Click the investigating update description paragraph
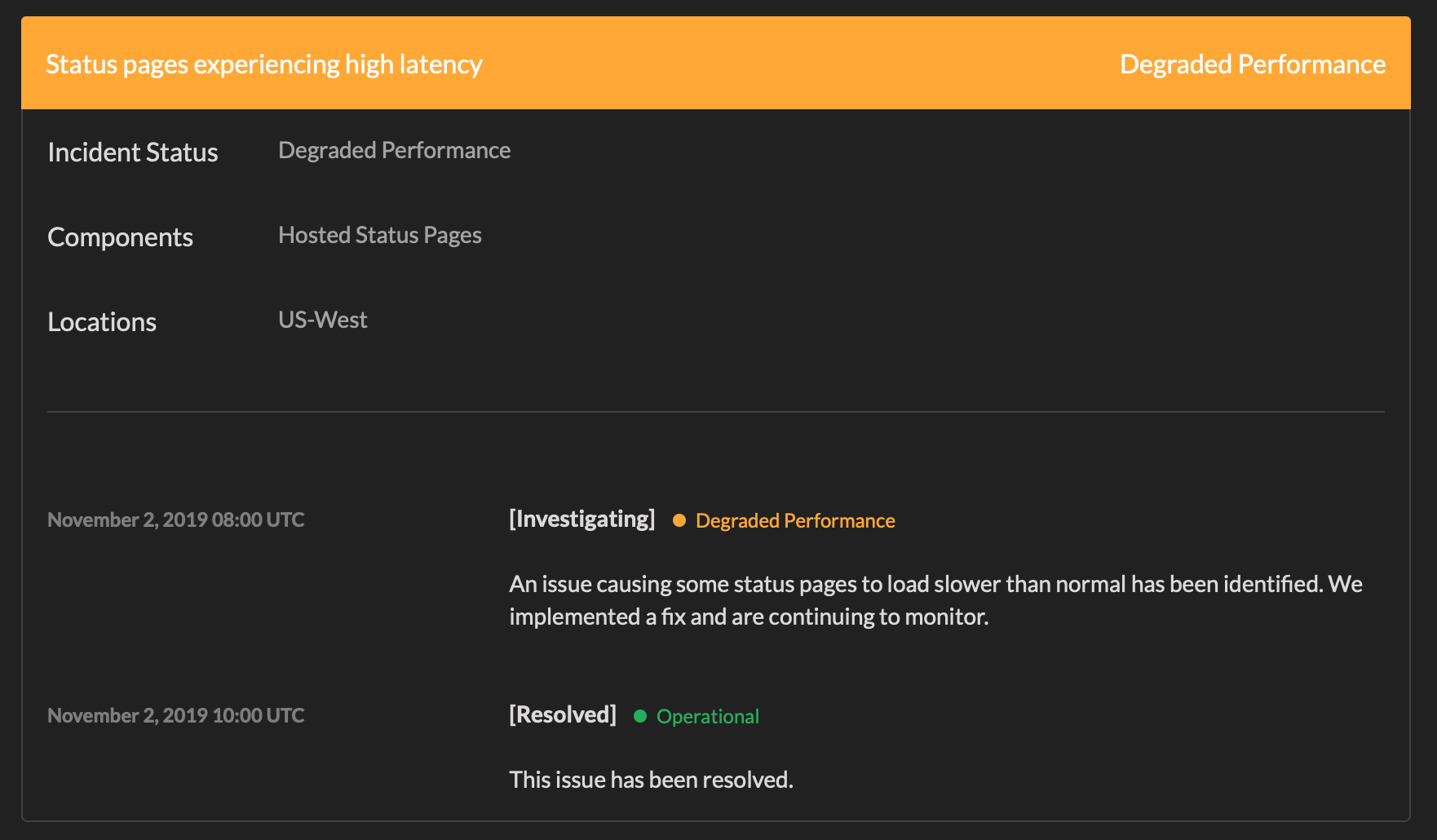This screenshot has height=840, width=1437. (x=935, y=600)
